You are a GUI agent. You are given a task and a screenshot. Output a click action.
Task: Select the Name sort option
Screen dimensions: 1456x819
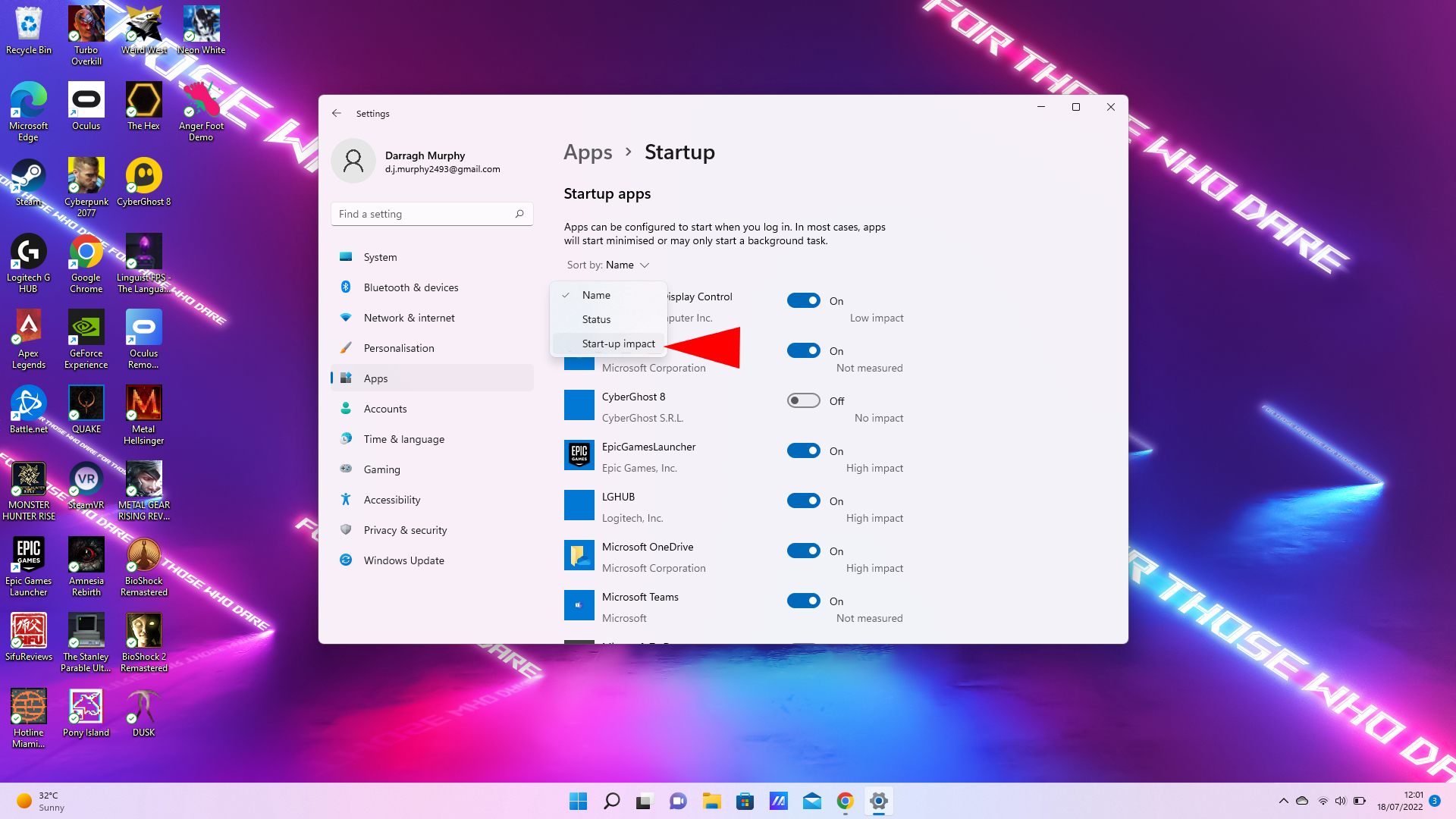596,294
